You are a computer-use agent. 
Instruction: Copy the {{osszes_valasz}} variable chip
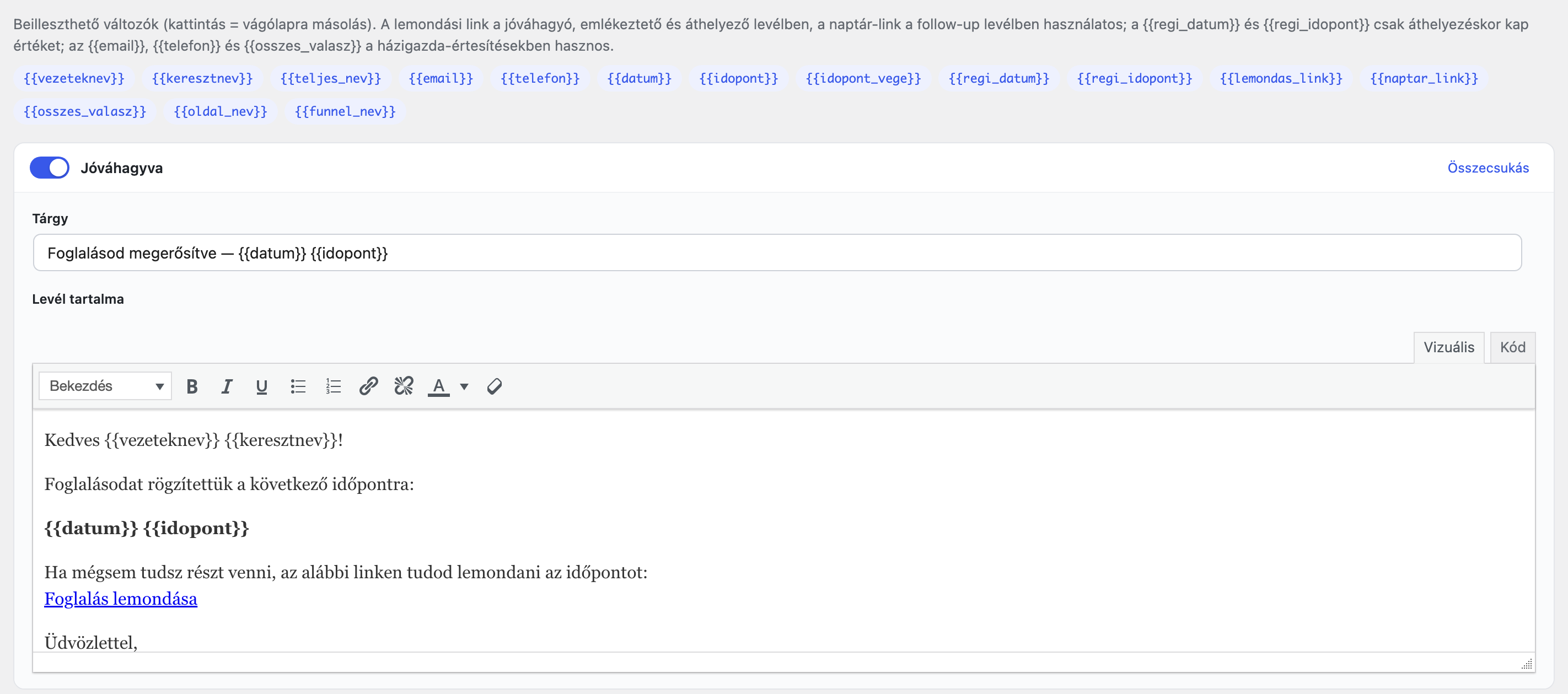tap(84, 111)
